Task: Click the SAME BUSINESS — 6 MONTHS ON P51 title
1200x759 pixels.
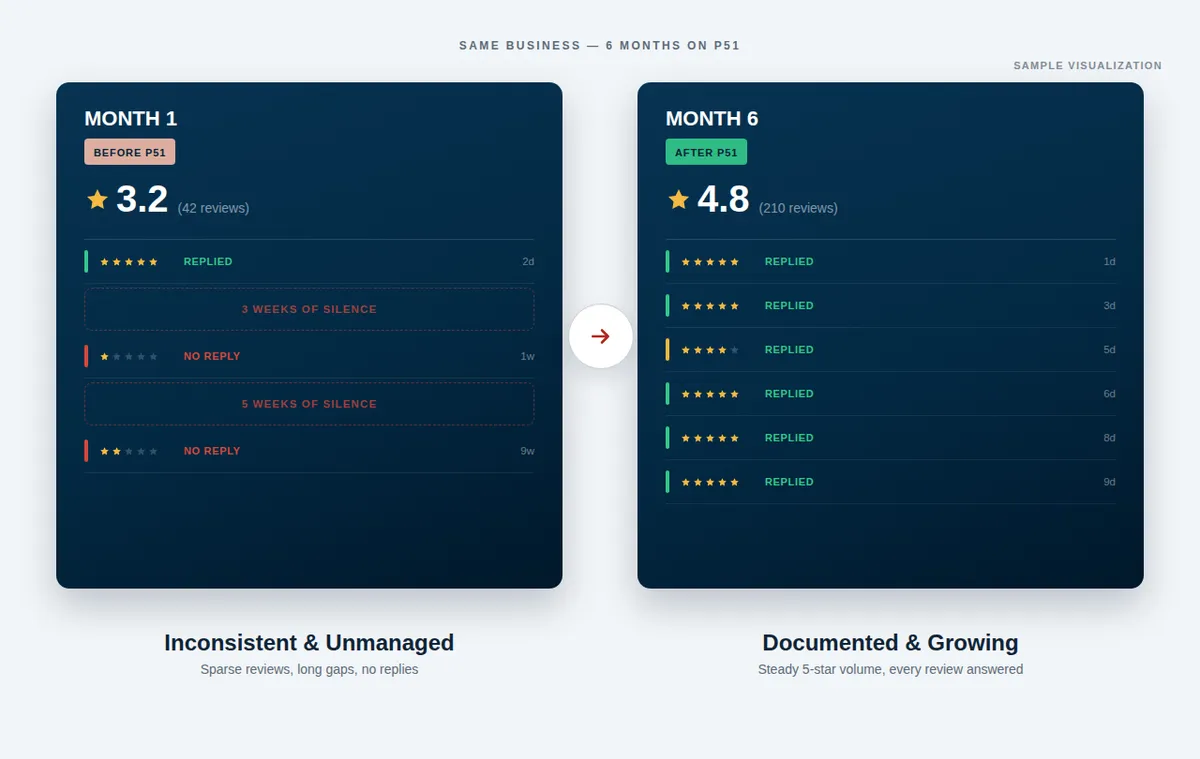Action: point(600,46)
